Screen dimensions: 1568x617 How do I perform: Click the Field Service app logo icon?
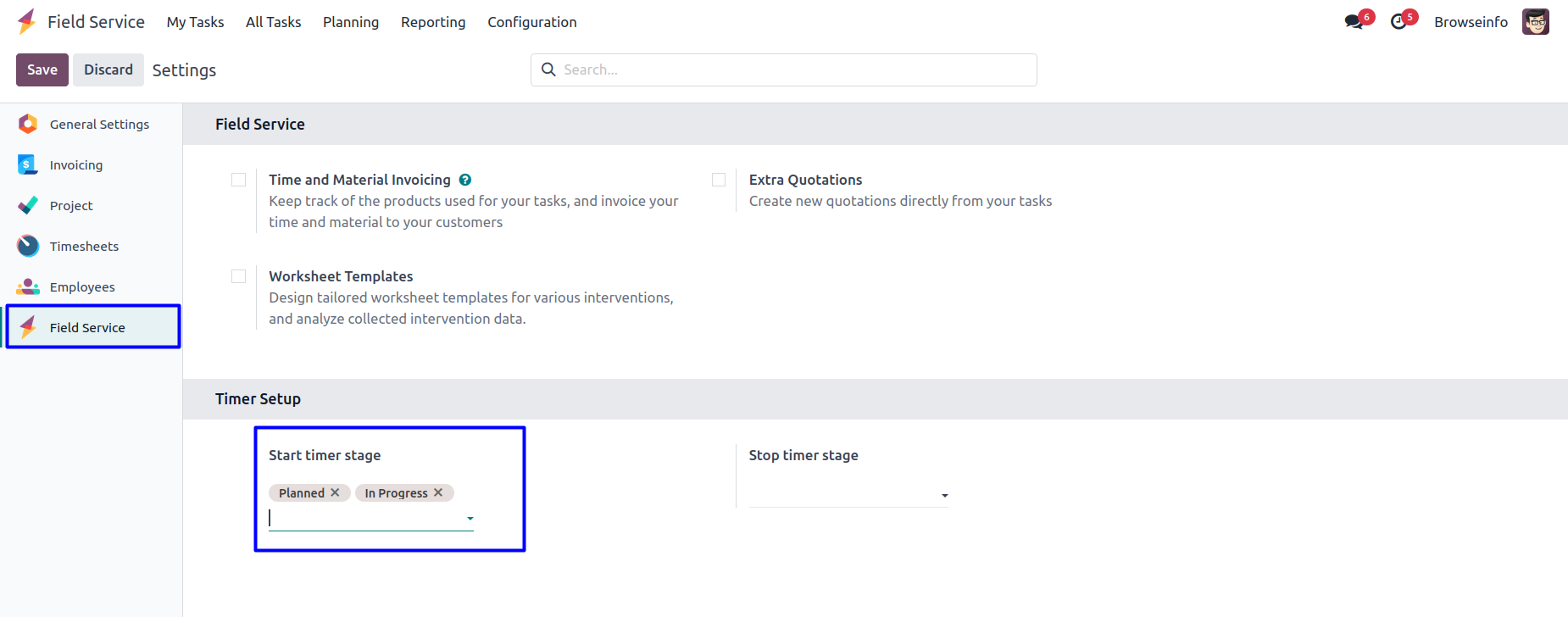coord(27,21)
